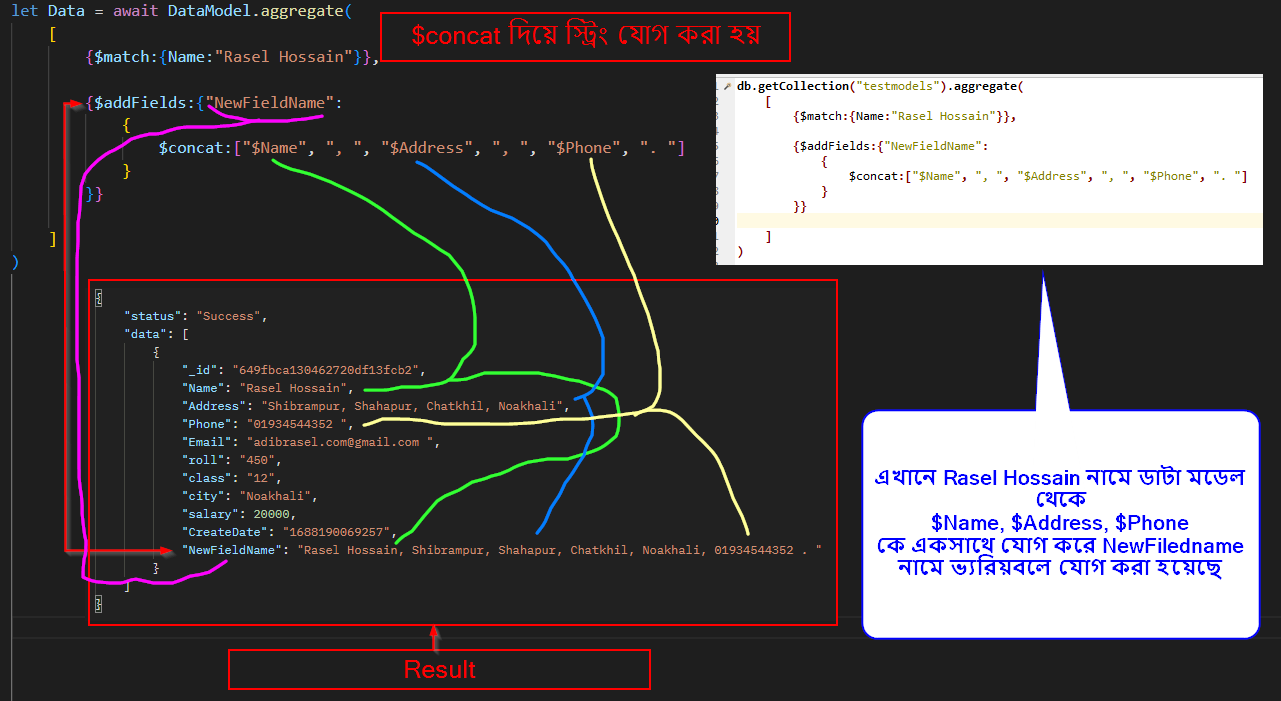Viewport: 1281px width, 701px height.
Task: Click the blue Bengali explanation callout box
Action: click(1060, 522)
